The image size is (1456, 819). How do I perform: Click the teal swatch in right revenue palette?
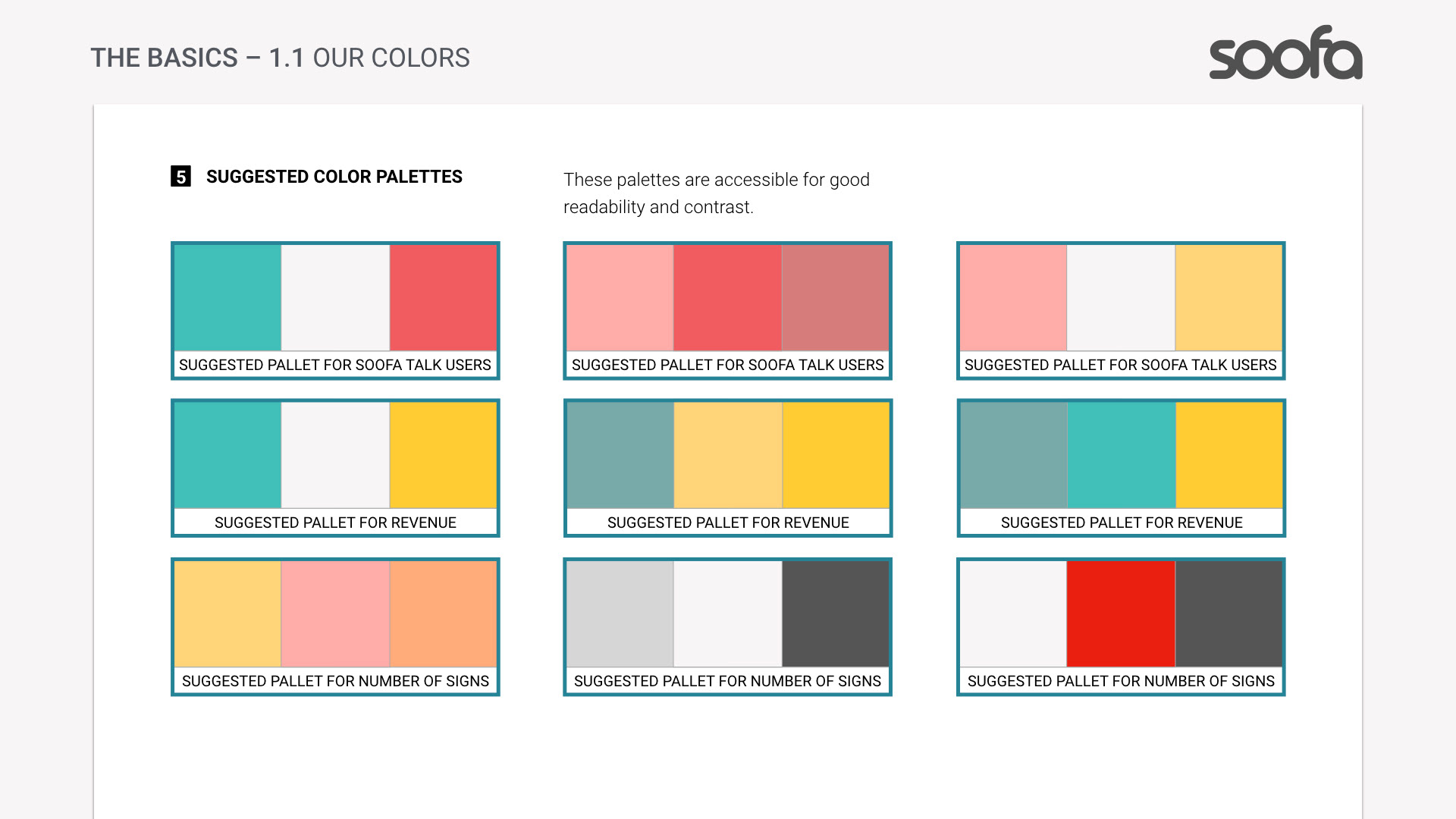[x=1120, y=455]
